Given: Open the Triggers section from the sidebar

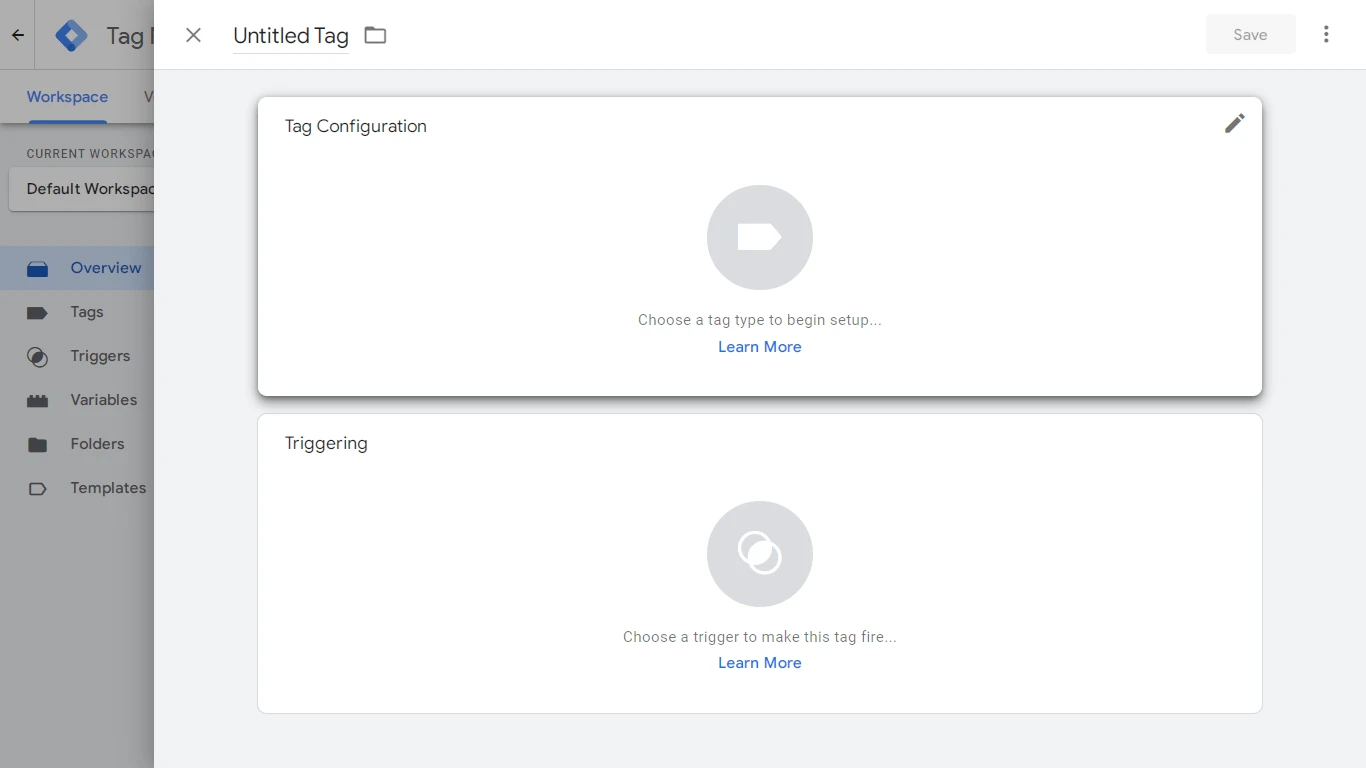Looking at the screenshot, I should click(x=37, y=356).
